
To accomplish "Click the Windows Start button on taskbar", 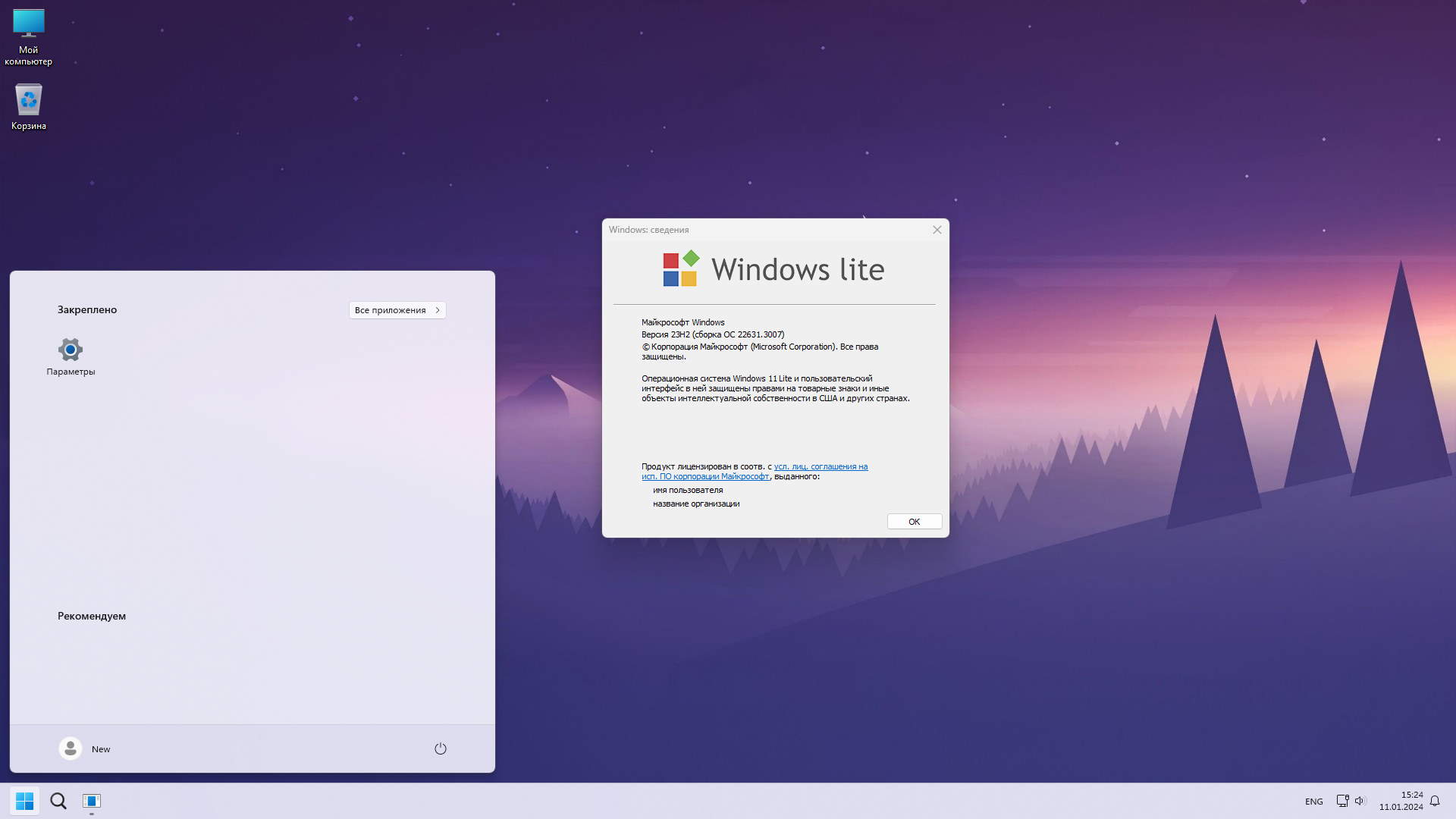I will (24, 801).
